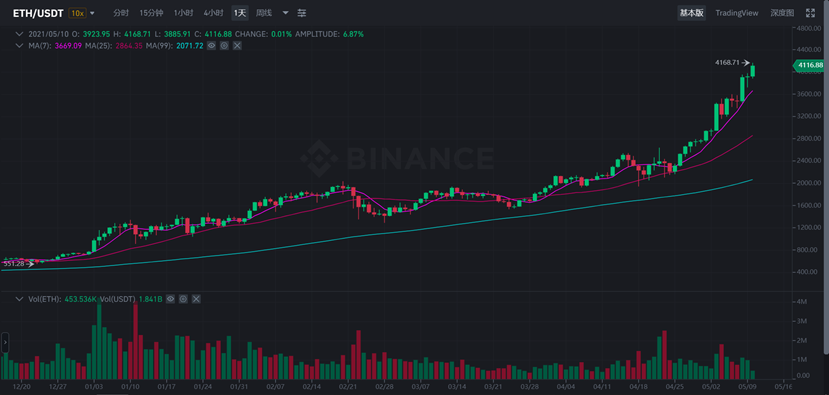Select the 分时 interval

pyautogui.click(x=121, y=13)
